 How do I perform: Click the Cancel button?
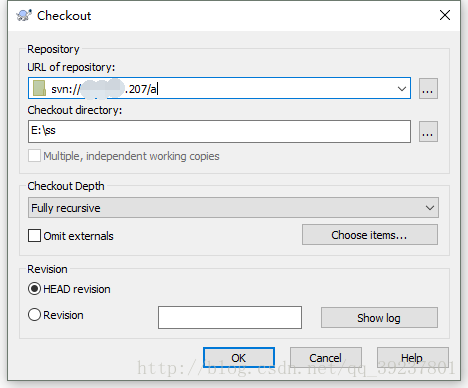[326, 358]
